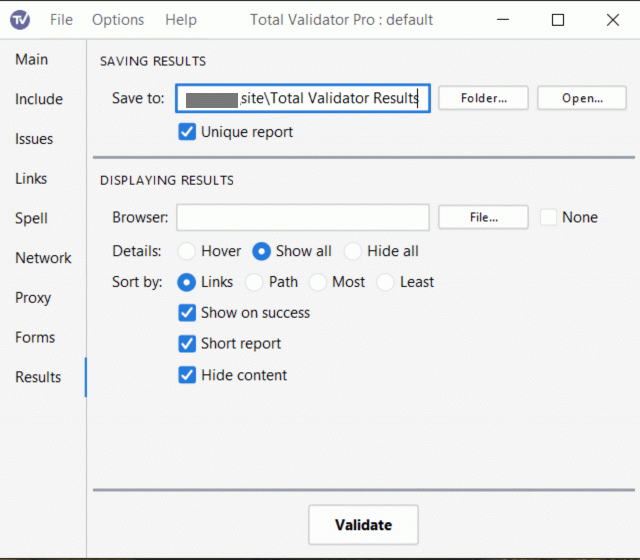Check the None browser checkbox
Screen dimensions: 640x560
coord(548,217)
